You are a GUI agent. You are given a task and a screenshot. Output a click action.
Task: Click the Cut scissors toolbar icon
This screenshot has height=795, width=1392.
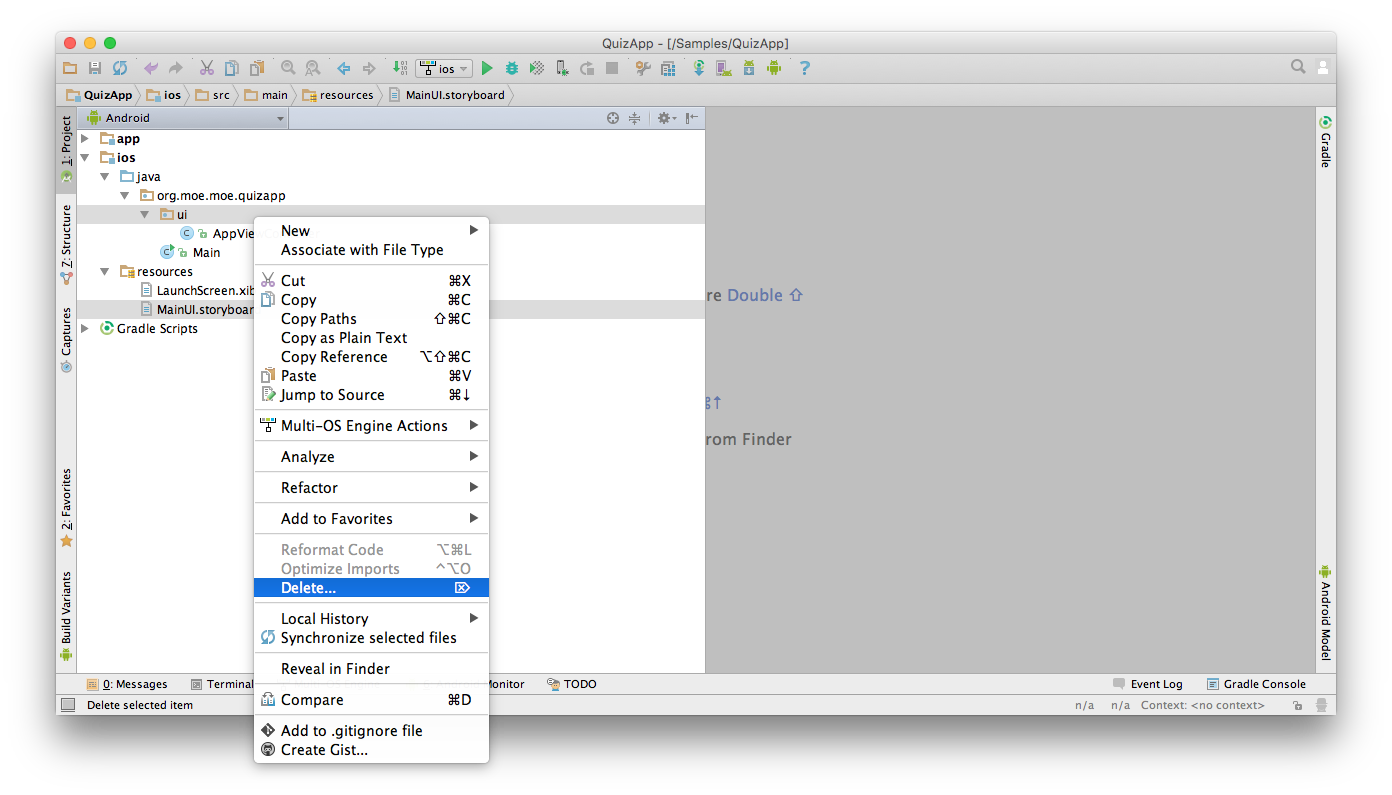[207, 68]
